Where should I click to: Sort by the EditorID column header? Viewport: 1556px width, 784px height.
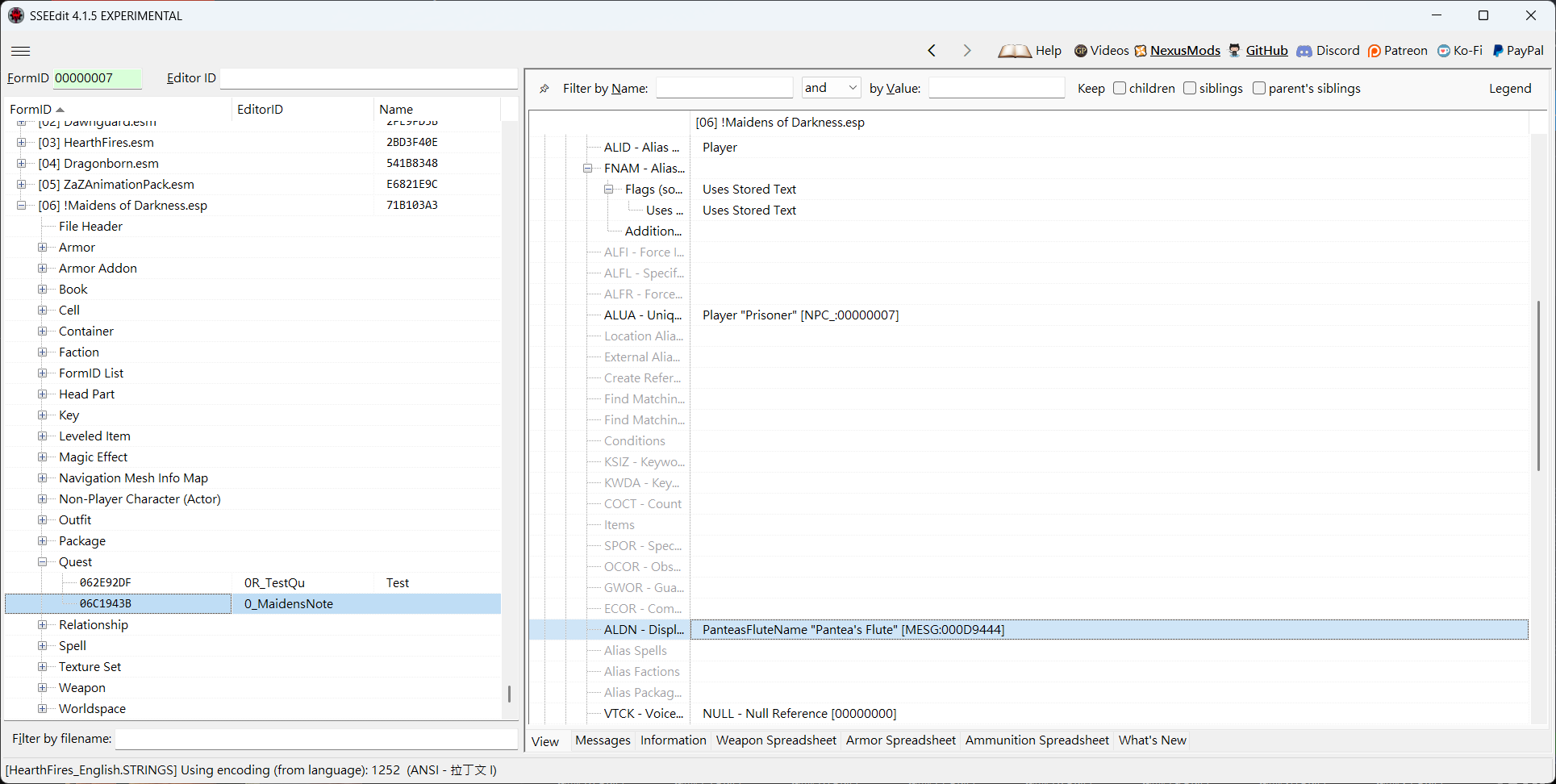pyautogui.click(x=302, y=109)
